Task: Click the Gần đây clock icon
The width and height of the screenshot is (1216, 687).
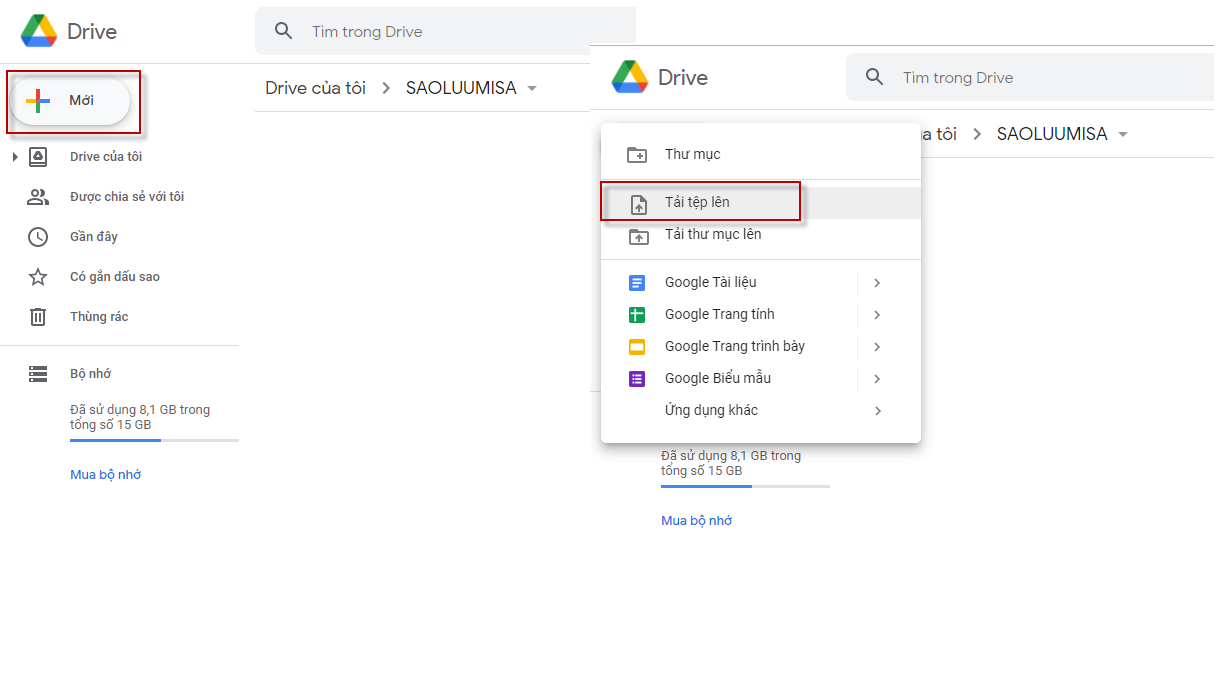Action: [x=38, y=237]
